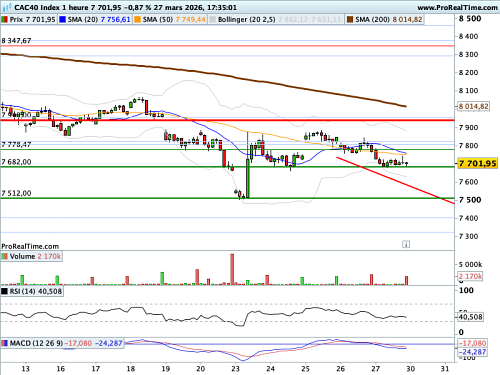The image size is (500, 375).
Task: Click the gray Bollinger legend swatch
Action: [212, 20]
